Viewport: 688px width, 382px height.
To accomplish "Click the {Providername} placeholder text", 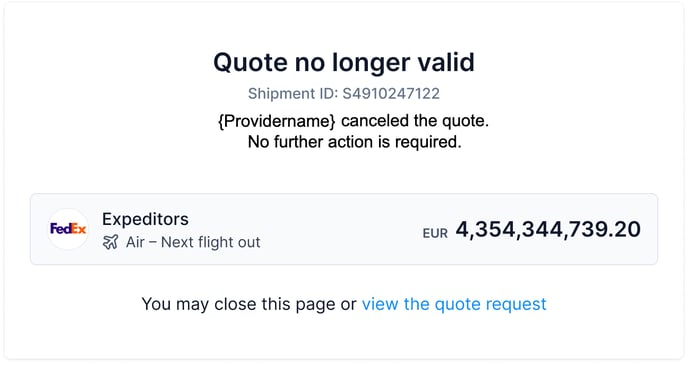I will pos(277,121).
